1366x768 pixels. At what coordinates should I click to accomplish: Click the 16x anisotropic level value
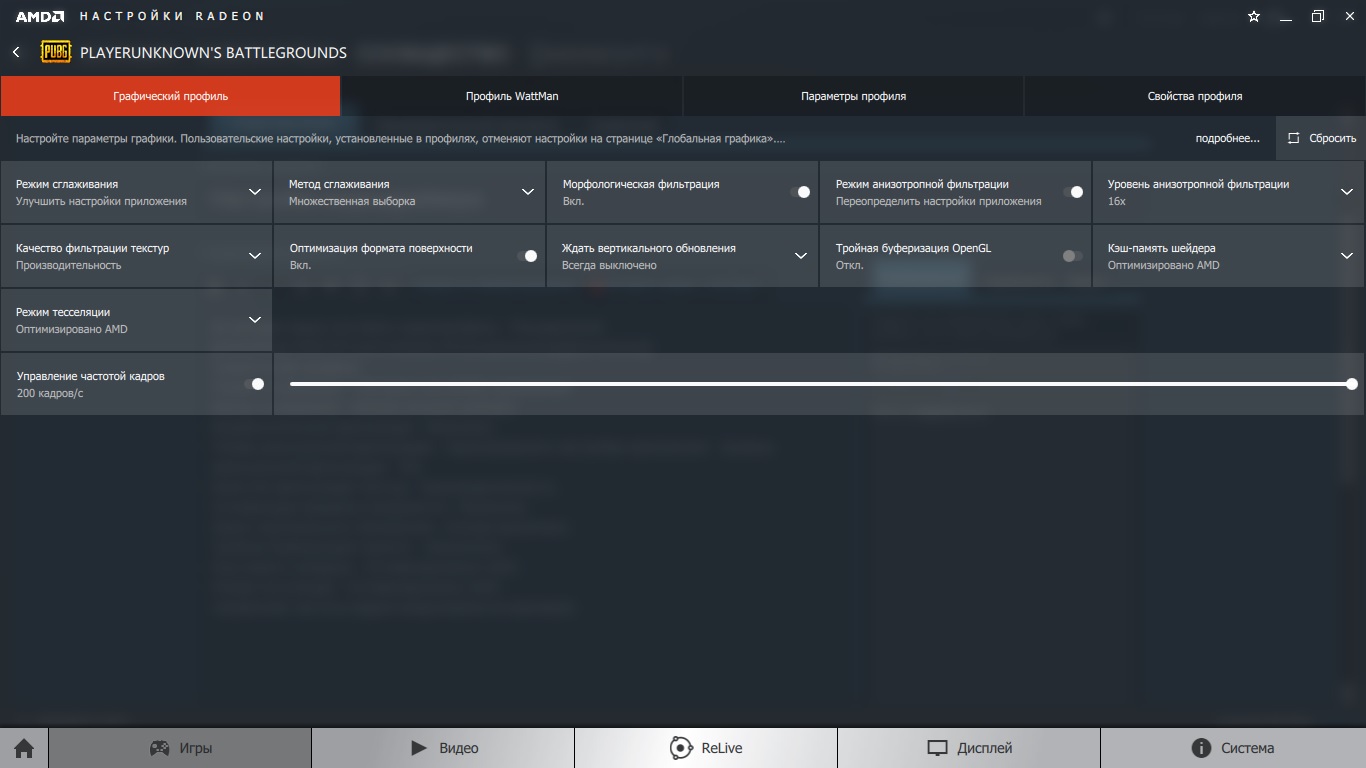click(x=1116, y=201)
